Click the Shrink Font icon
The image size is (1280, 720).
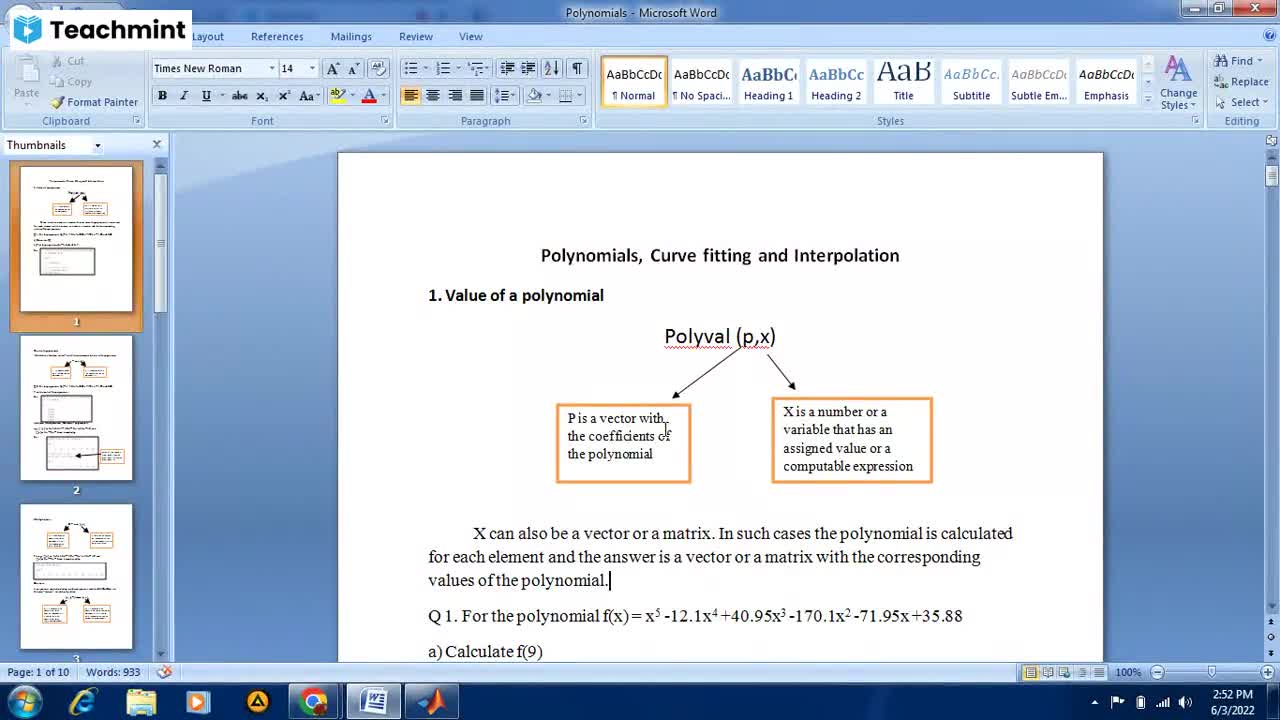click(354, 68)
